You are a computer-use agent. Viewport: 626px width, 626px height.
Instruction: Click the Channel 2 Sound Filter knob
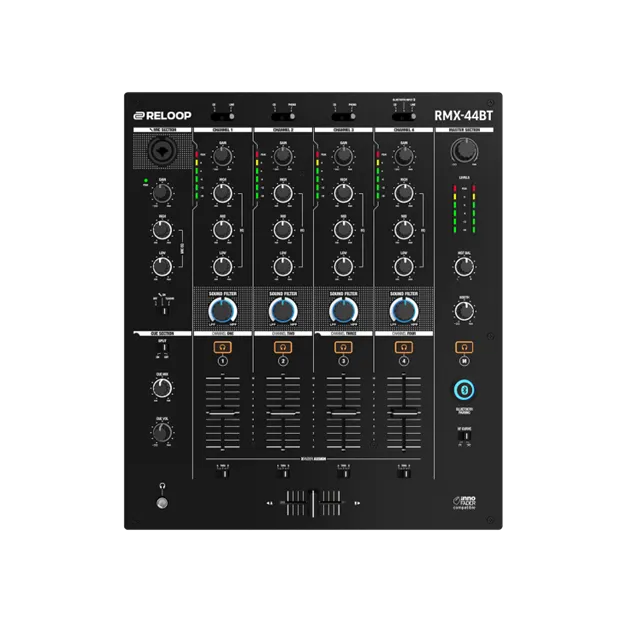tap(283, 311)
